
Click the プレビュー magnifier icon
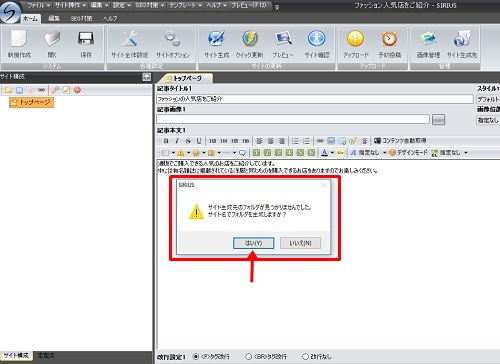tap(283, 39)
